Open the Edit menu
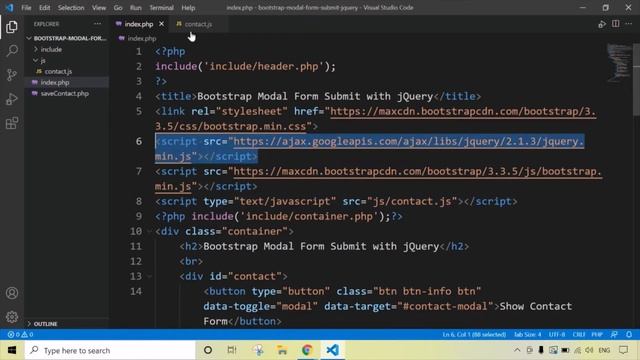The width and height of the screenshot is (640, 360). click(44, 7)
